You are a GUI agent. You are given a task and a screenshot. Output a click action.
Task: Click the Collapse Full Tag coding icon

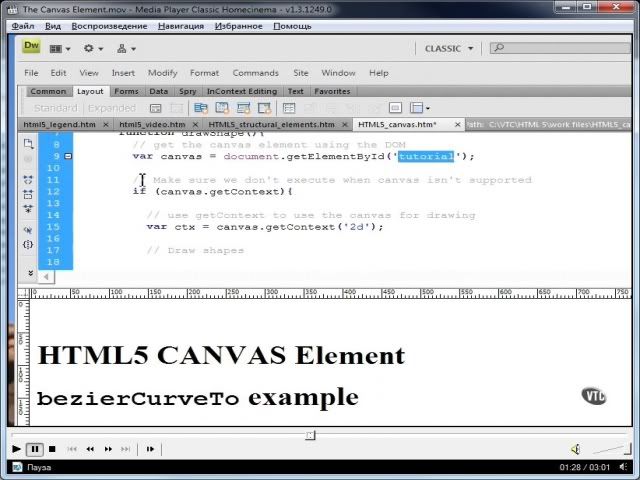pyautogui.click(x=28, y=180)
